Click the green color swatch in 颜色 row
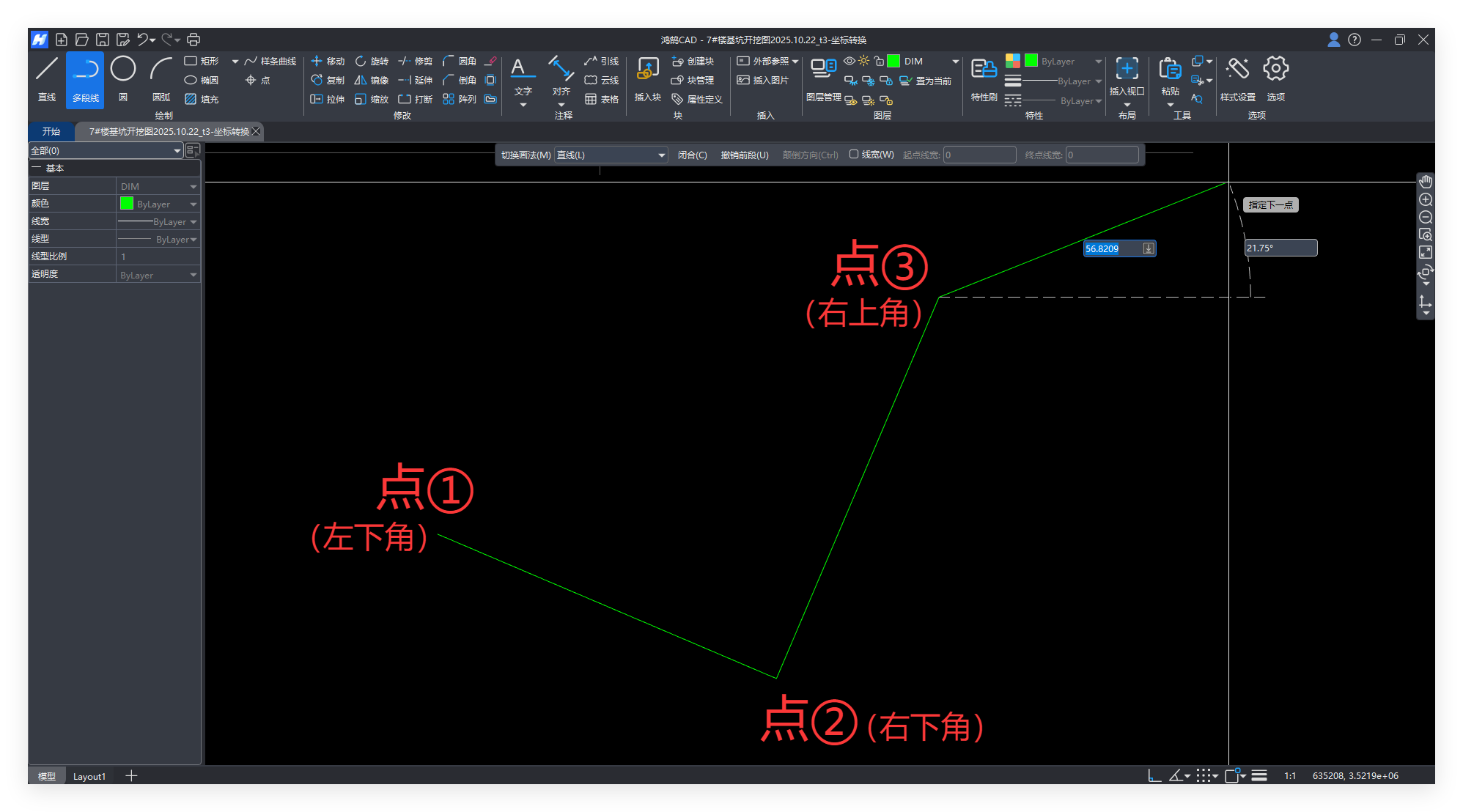1463x812 pixels. 127,204
